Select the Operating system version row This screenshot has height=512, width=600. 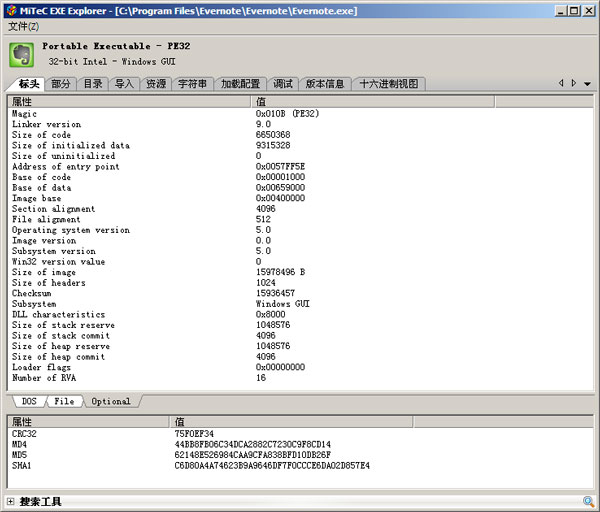[300, 230]
